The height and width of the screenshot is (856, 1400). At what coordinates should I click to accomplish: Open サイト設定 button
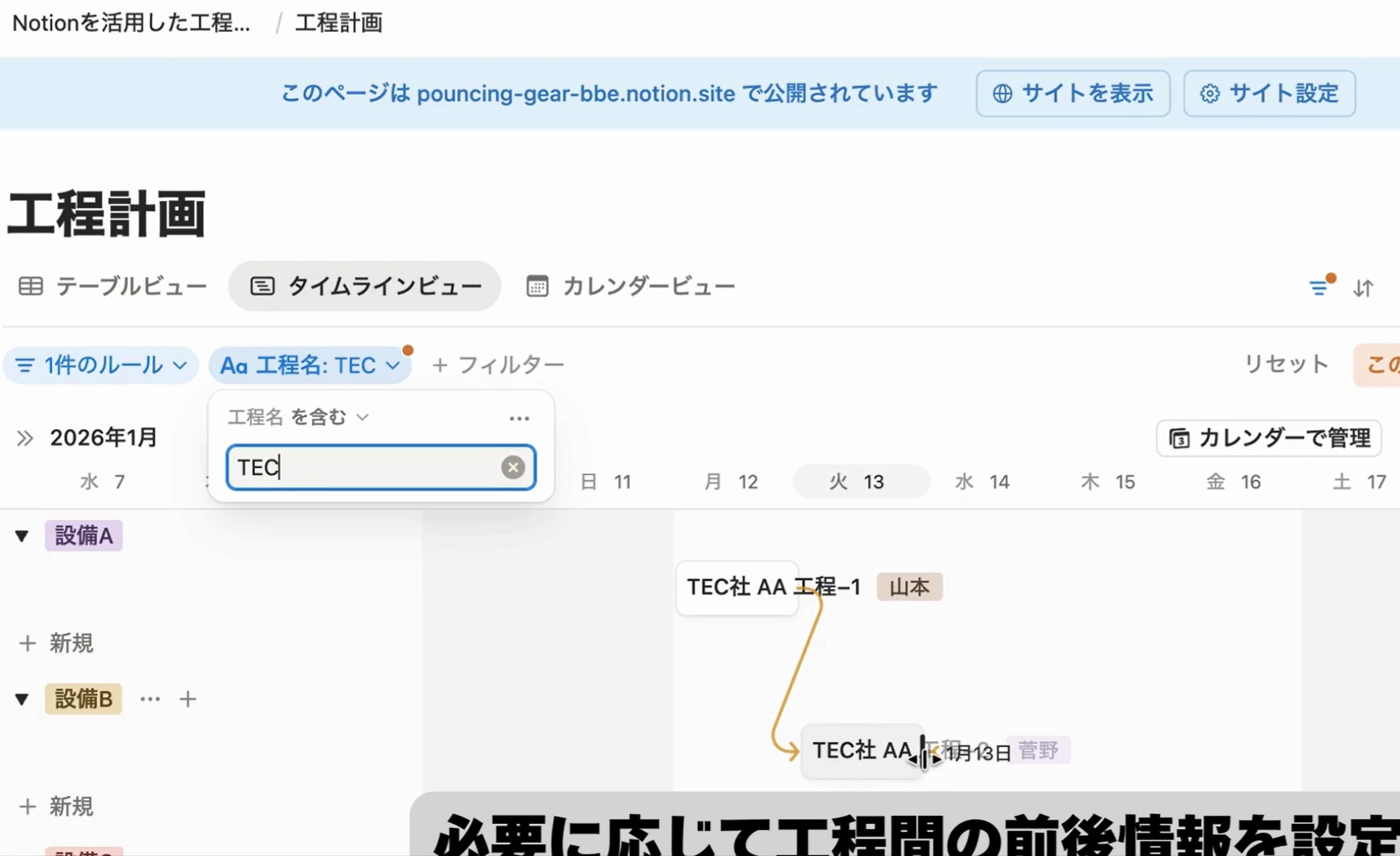pos(1269,93)
